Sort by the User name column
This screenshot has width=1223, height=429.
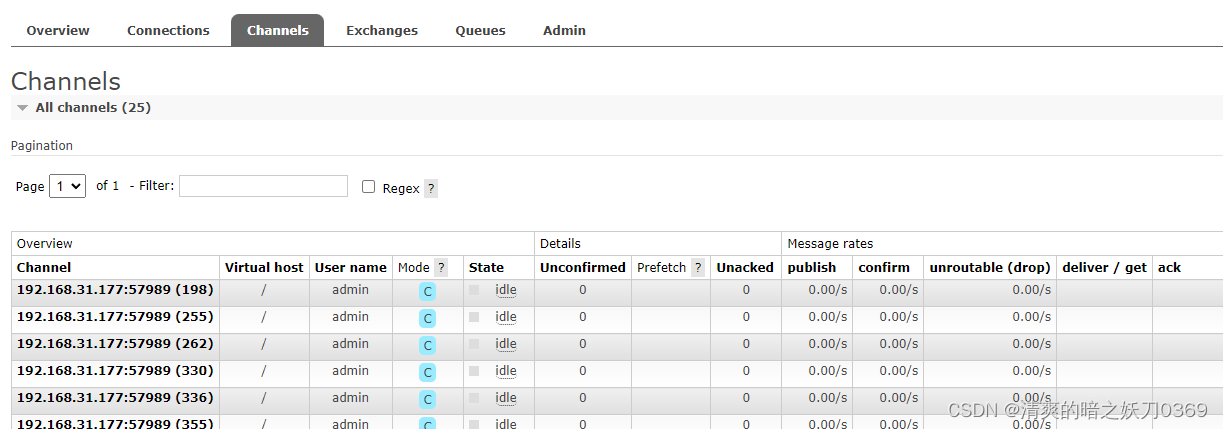[350, 267]
